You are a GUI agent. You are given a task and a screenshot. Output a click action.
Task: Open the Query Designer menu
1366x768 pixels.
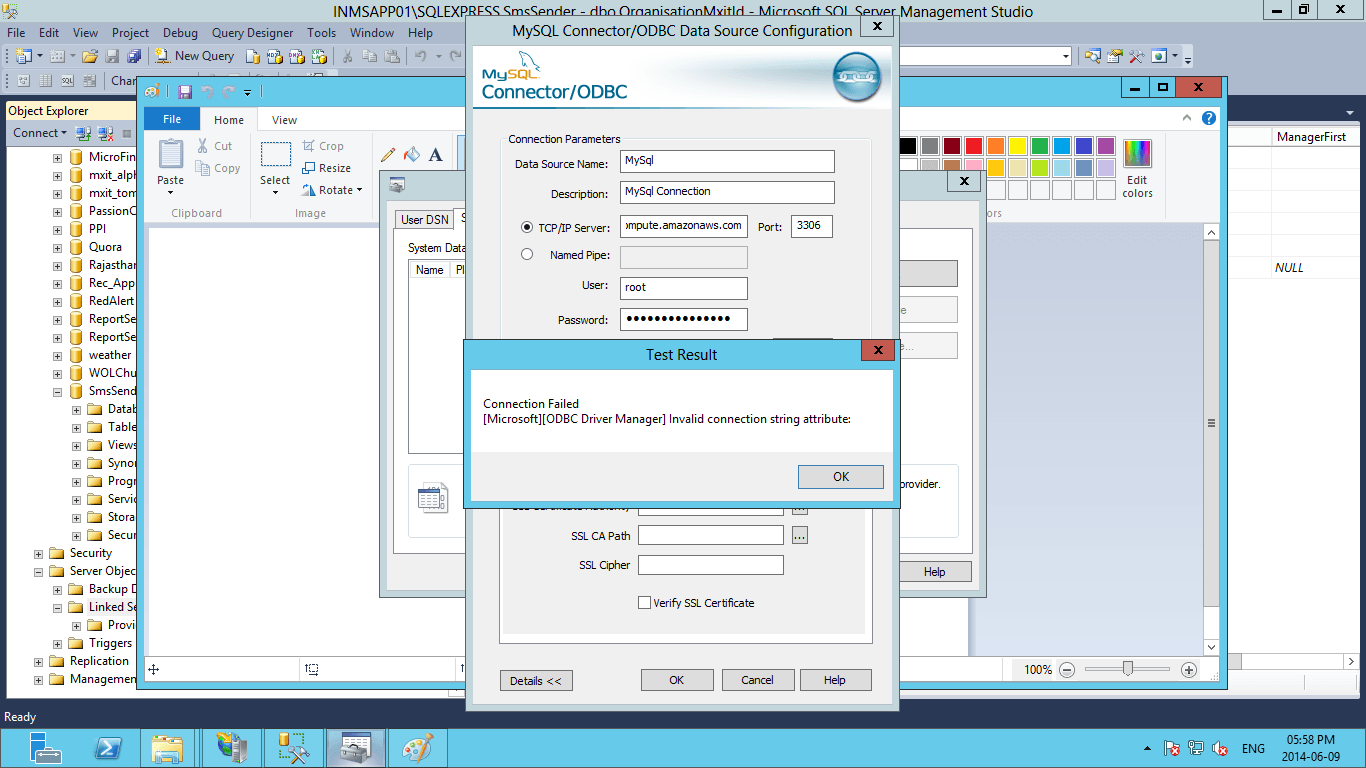point(252,33)
